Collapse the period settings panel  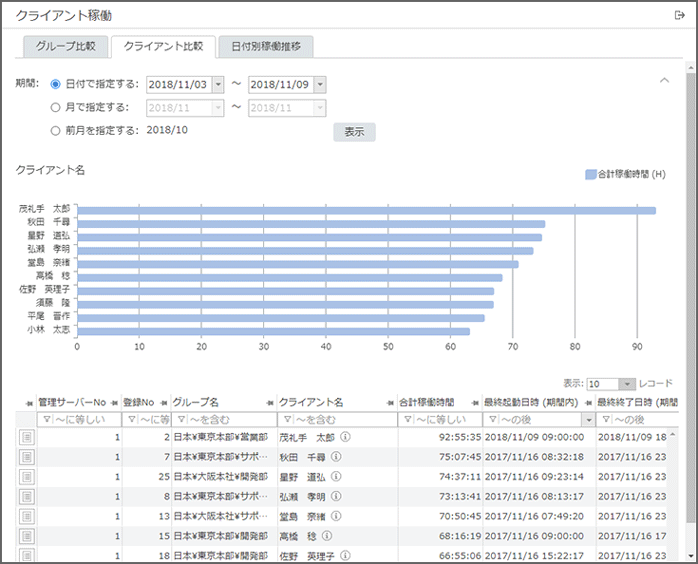(664, 81)
